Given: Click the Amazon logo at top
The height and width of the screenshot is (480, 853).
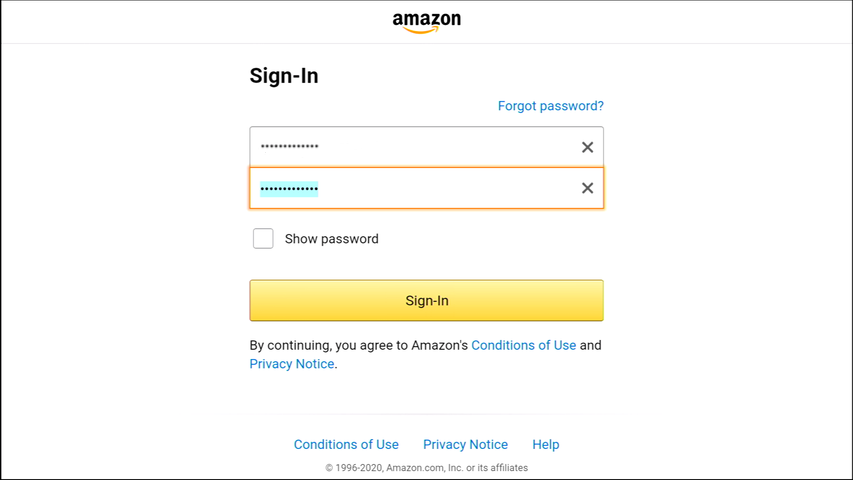Looking at the screenshot, I should click(426, 22).
